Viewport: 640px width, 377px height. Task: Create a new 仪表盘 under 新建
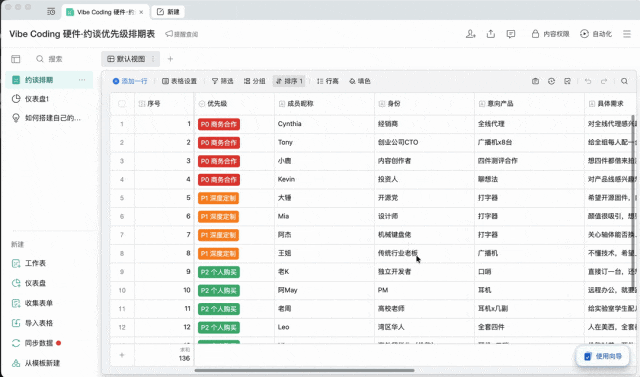[x=29, y=283]
